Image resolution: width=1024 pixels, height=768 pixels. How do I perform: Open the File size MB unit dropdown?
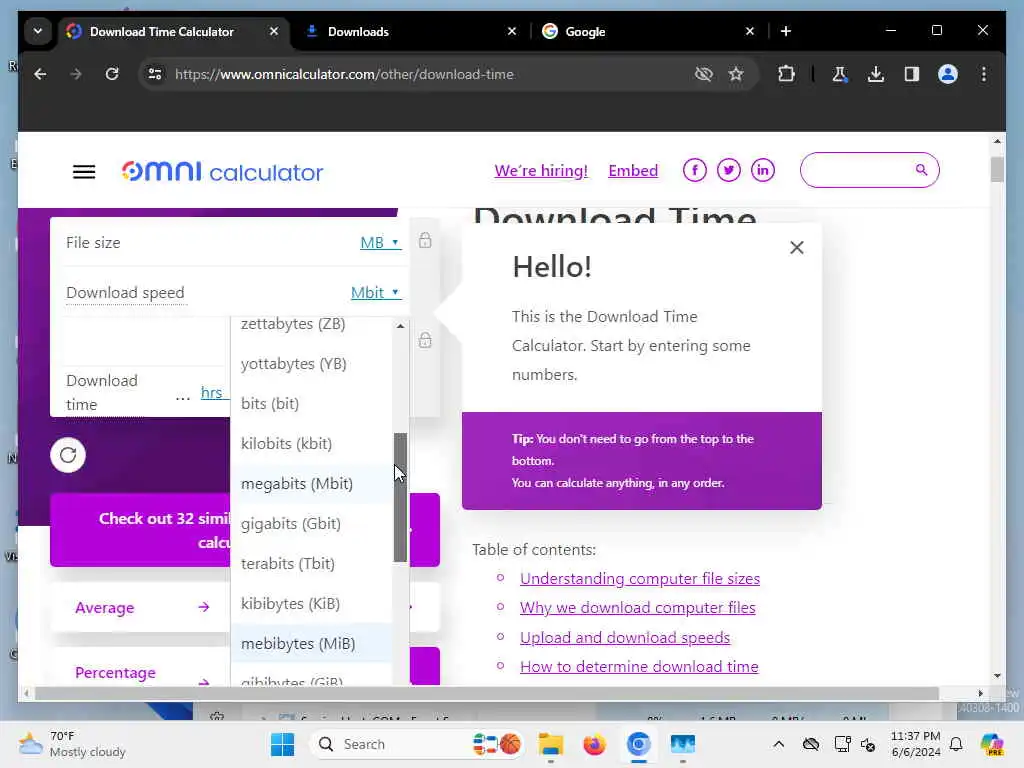(380, 242)
